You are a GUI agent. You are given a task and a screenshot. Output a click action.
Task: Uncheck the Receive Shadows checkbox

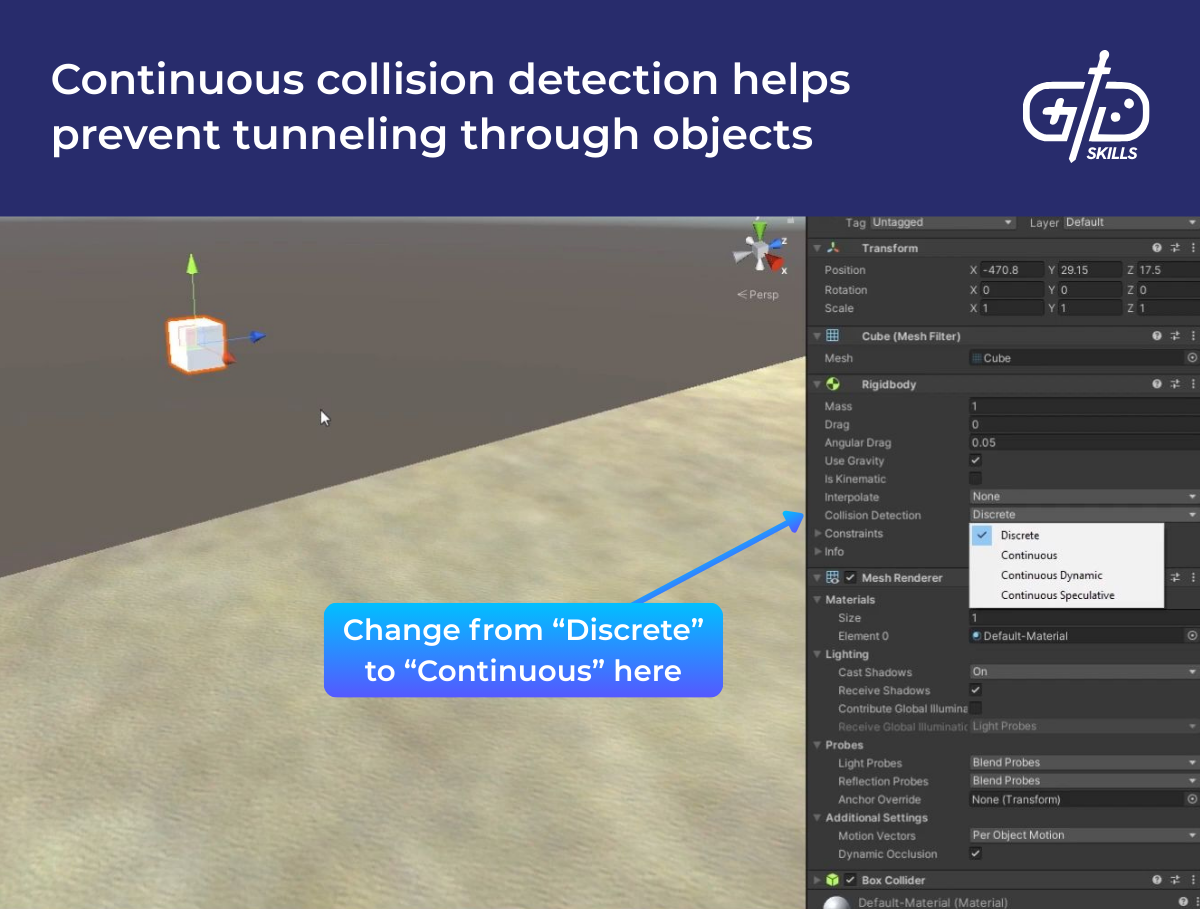tap(973, 690)
